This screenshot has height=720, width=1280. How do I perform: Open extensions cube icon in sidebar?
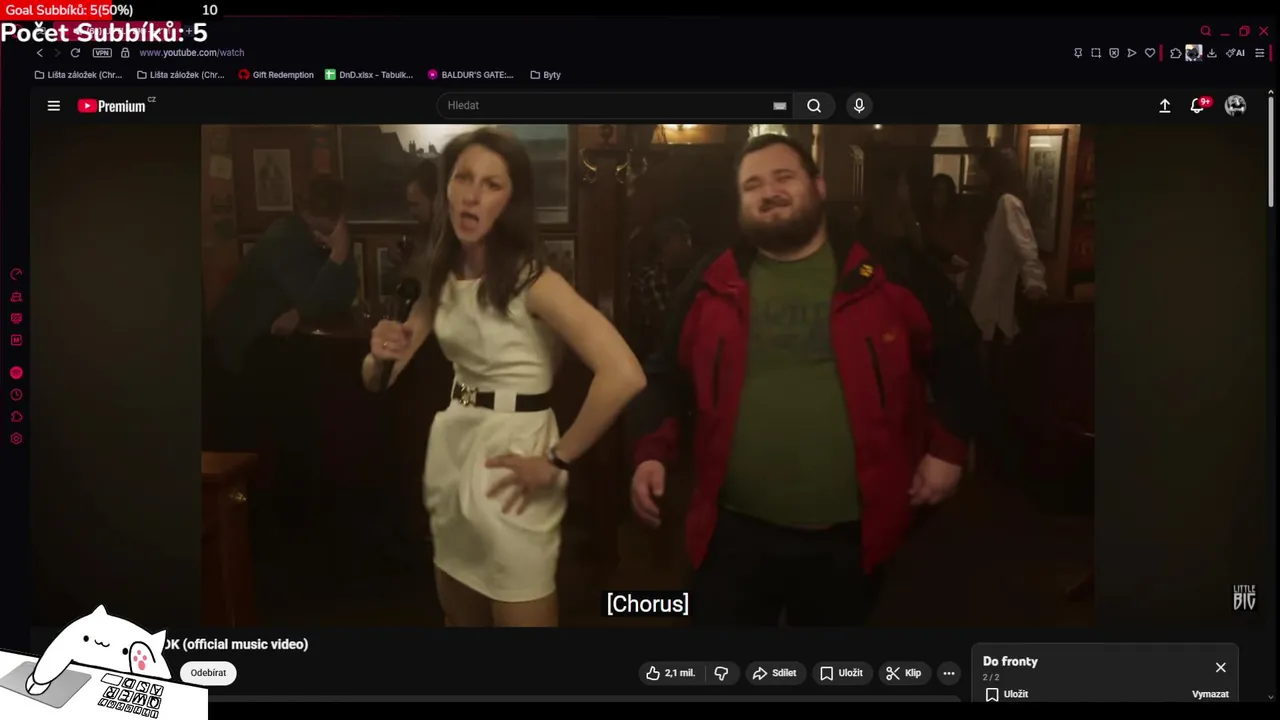(x=16, y=417)
